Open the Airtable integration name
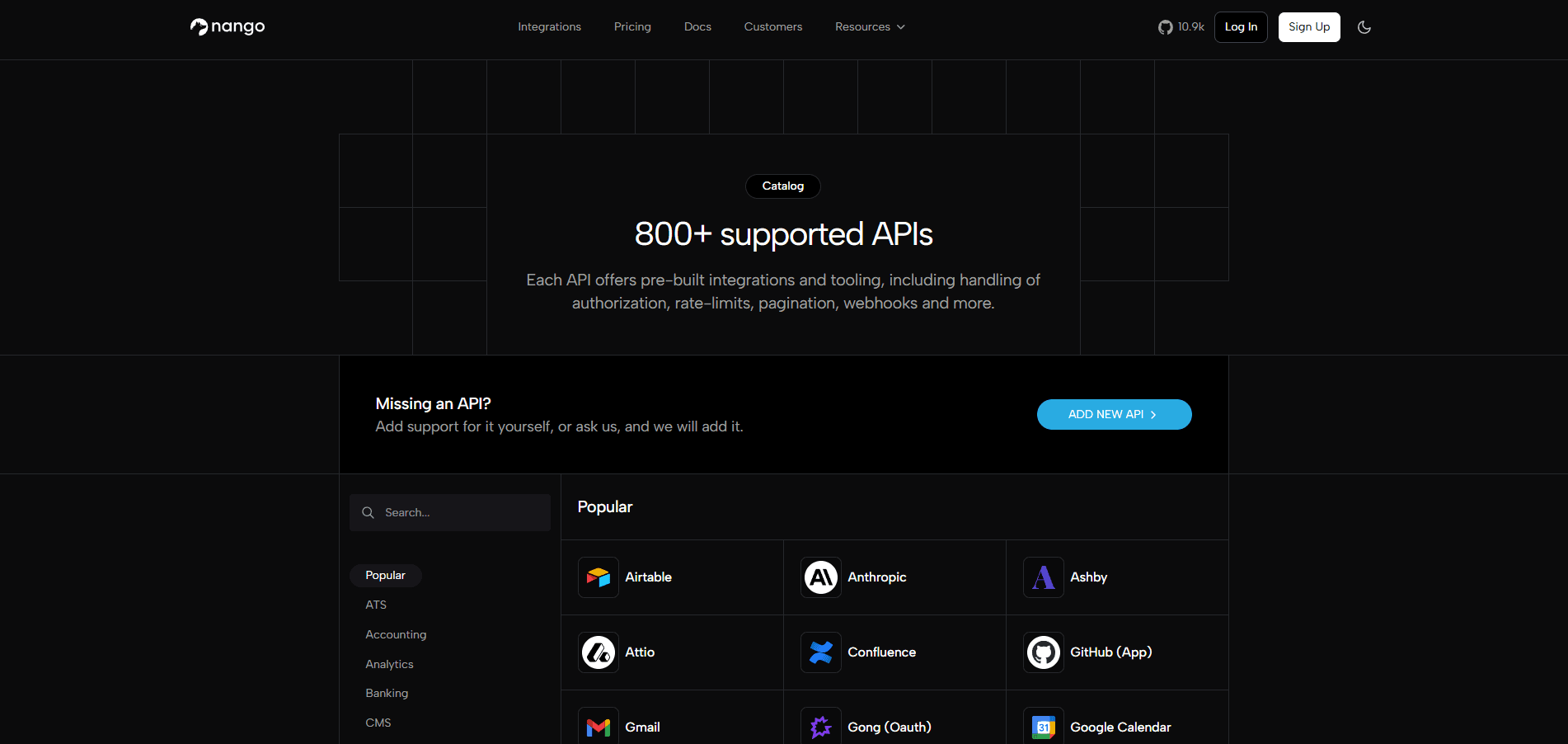 pyautogui.click(x=648, y=577)
